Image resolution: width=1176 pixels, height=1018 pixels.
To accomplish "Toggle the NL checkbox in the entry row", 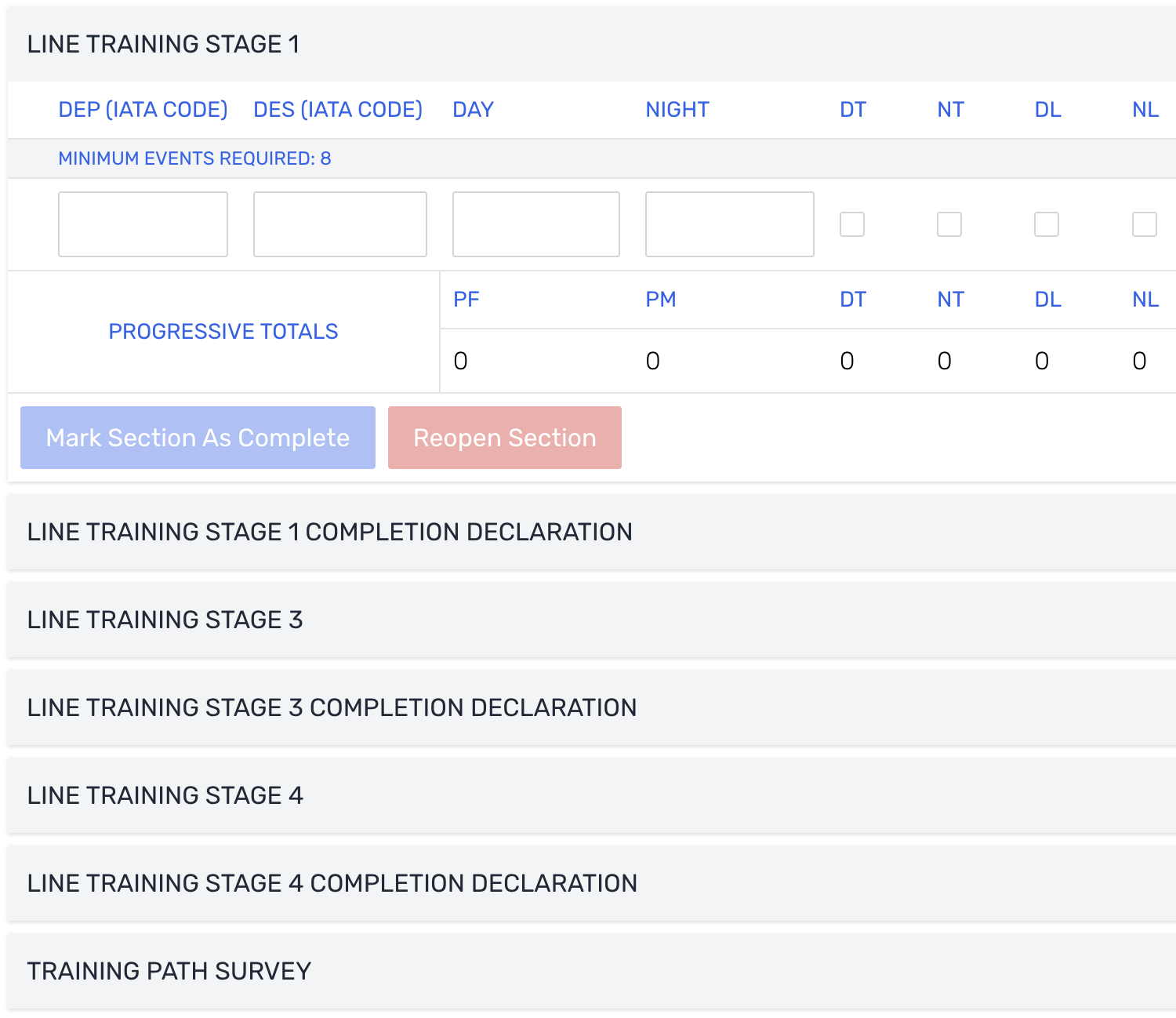I will coord(1144,224).
